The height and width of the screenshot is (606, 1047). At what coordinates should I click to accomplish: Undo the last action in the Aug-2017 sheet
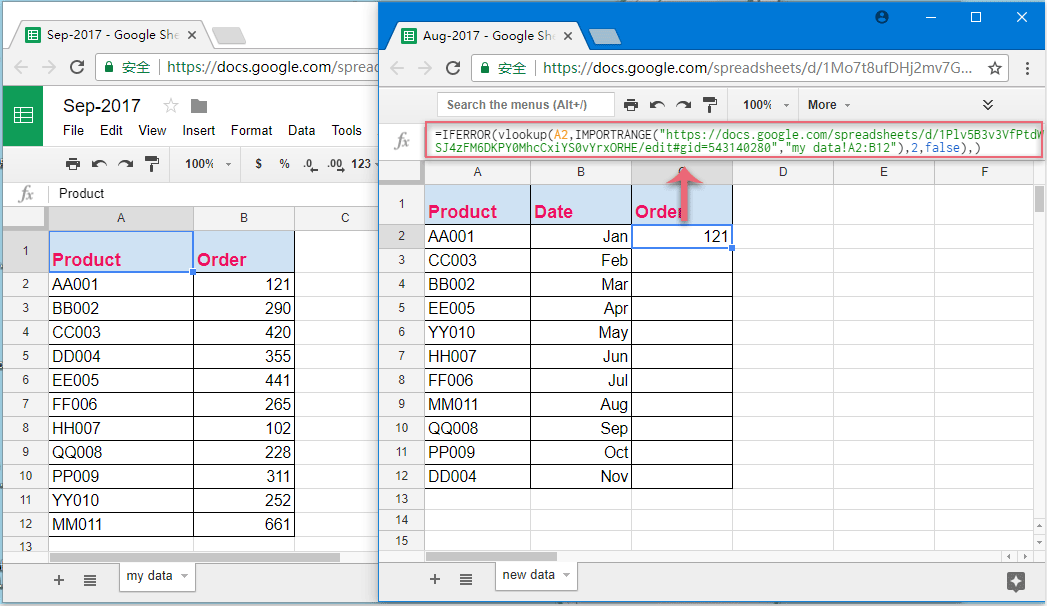657,104
